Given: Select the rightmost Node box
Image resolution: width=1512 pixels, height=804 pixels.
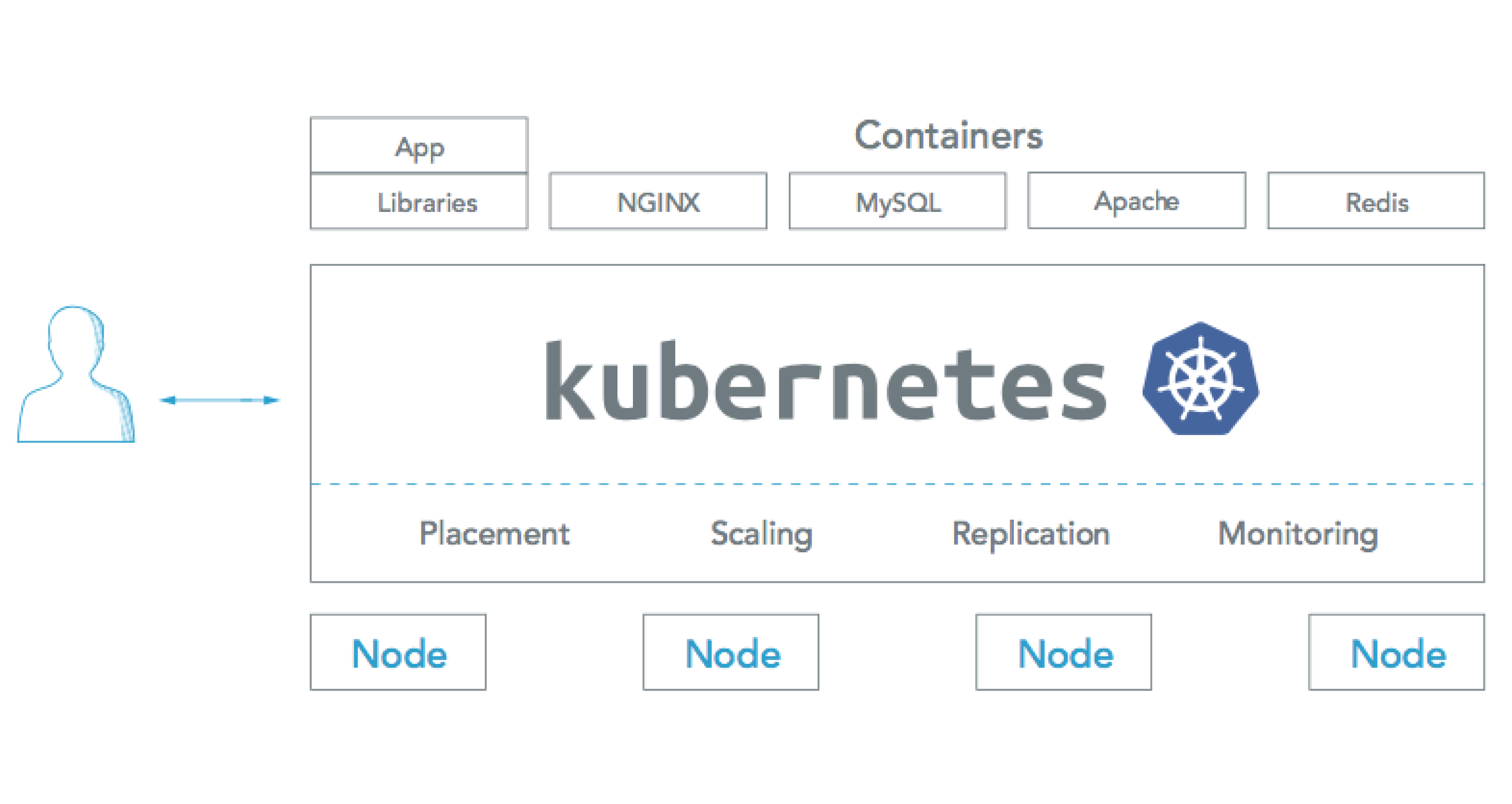Looking at the screenshot, I should pos(1396,653).
